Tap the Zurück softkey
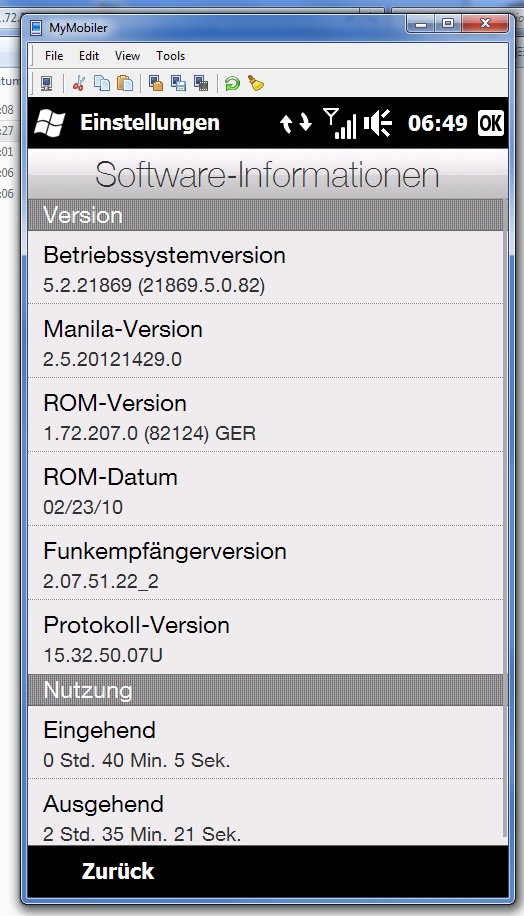 tap(118, 871)
